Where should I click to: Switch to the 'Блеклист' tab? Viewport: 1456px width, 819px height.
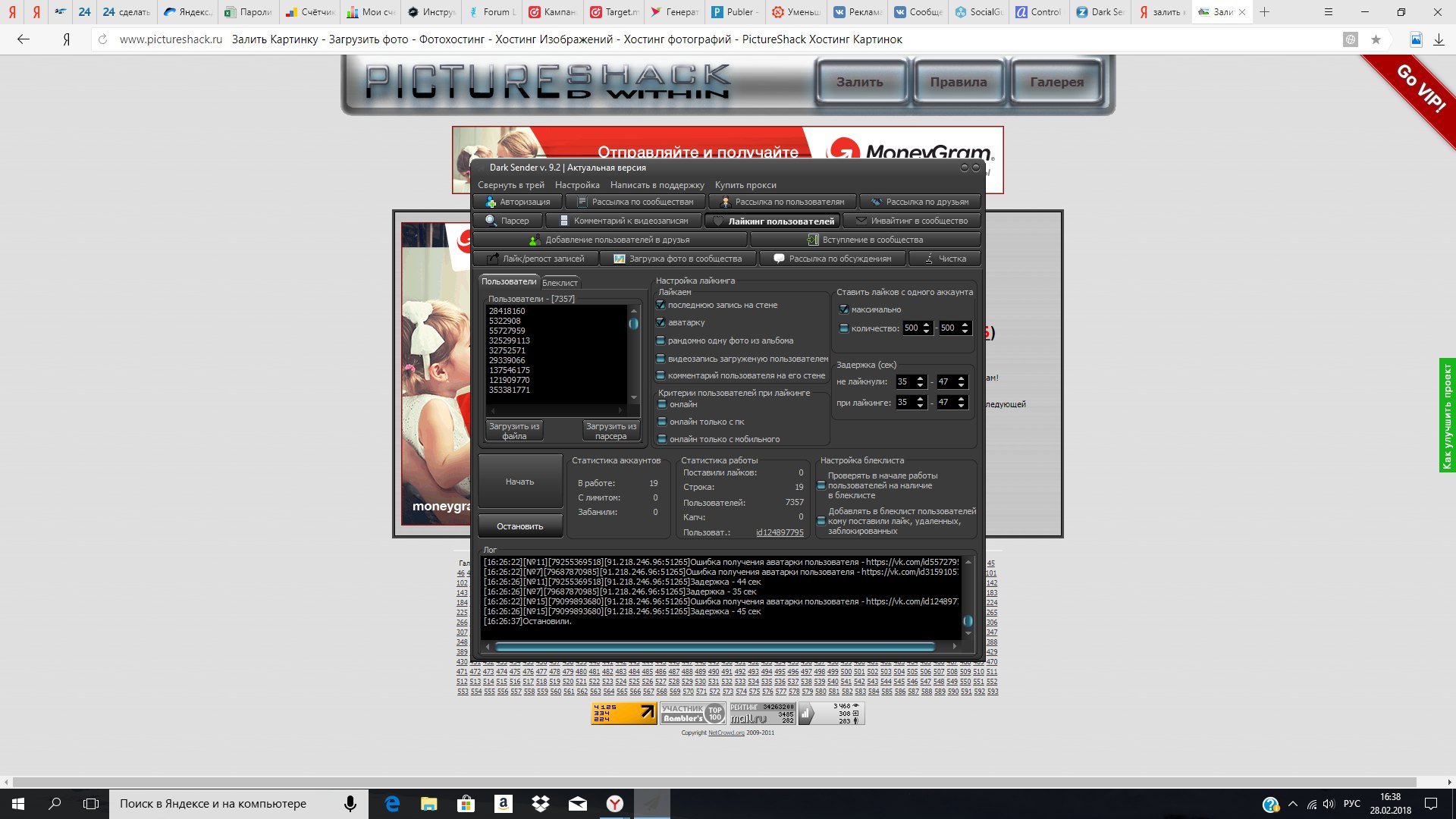pyautogui.click(x=560, y=283)
